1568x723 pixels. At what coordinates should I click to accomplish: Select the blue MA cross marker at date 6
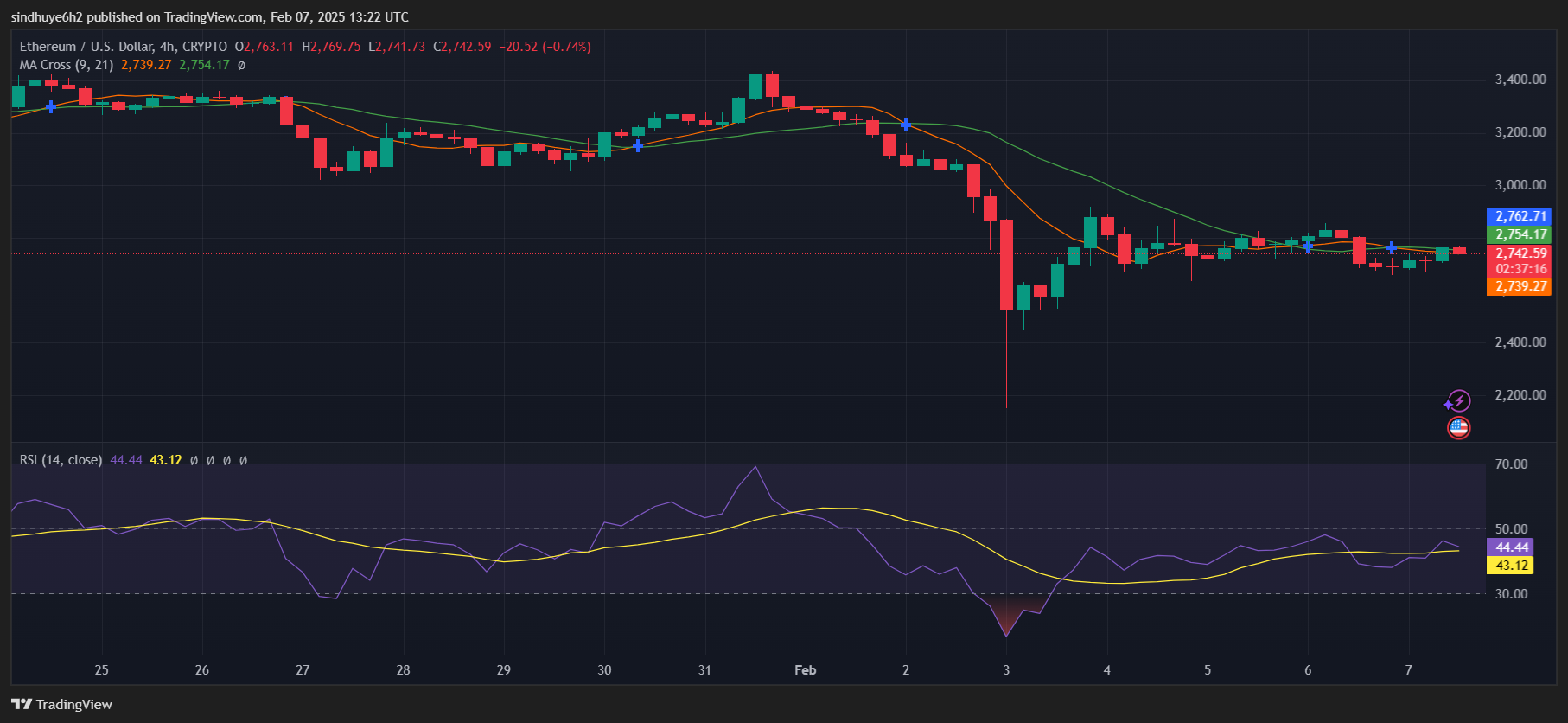click(1308, 246)
